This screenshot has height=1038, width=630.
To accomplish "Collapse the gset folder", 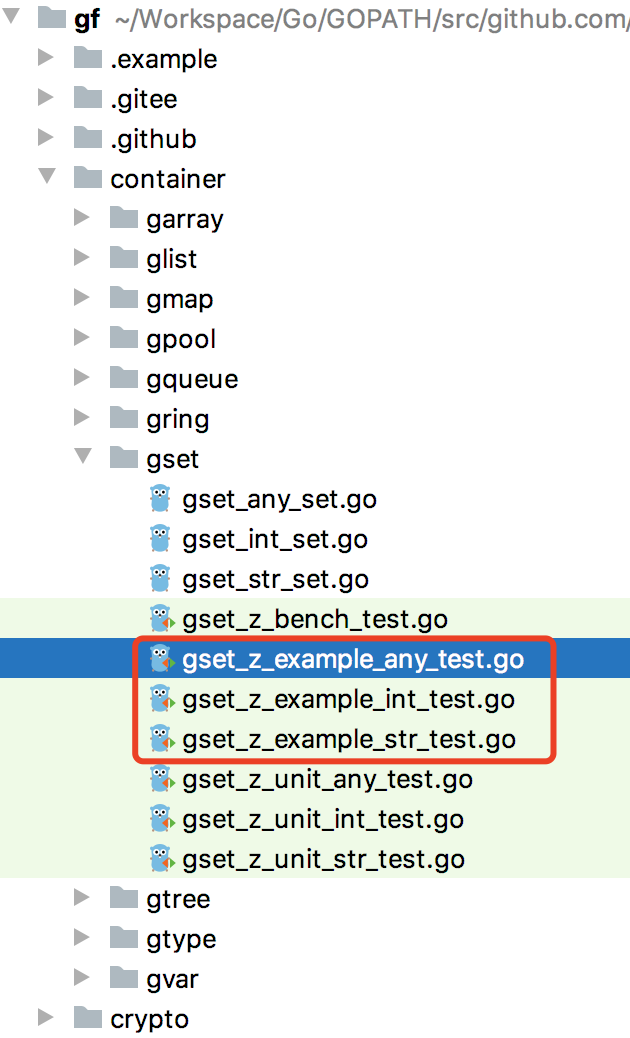I will tap(83, 456).
